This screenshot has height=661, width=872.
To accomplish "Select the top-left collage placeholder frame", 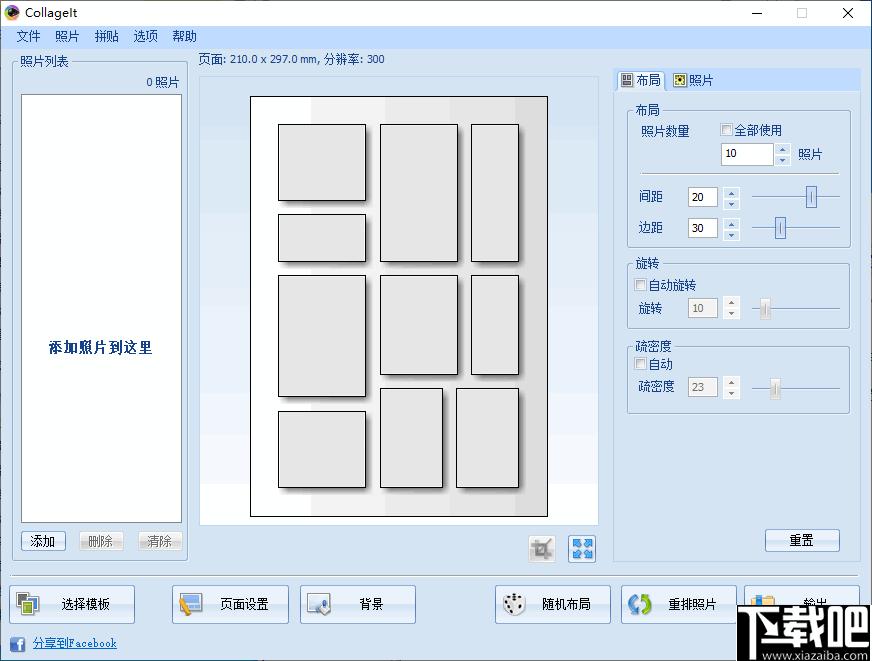I will [322, 162].
